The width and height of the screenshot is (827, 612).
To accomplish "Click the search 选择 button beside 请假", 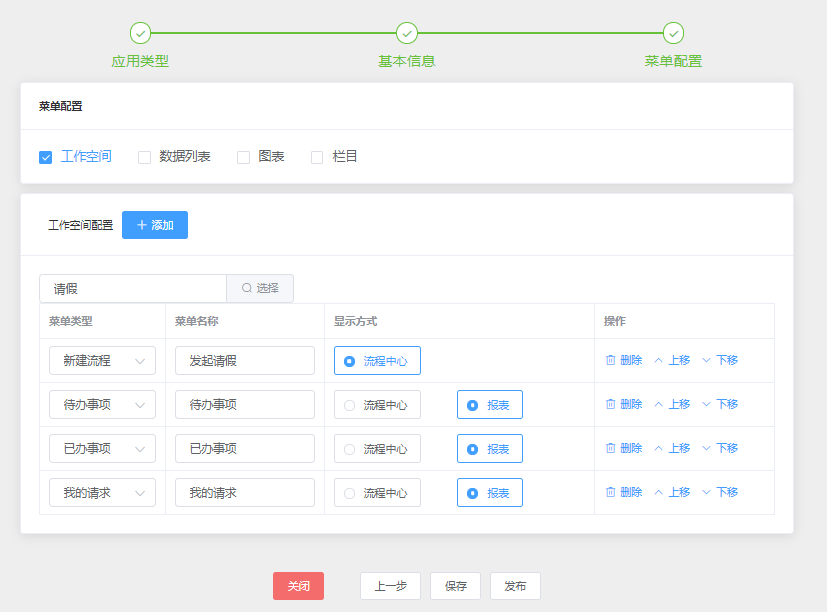I will coord(260,288).
